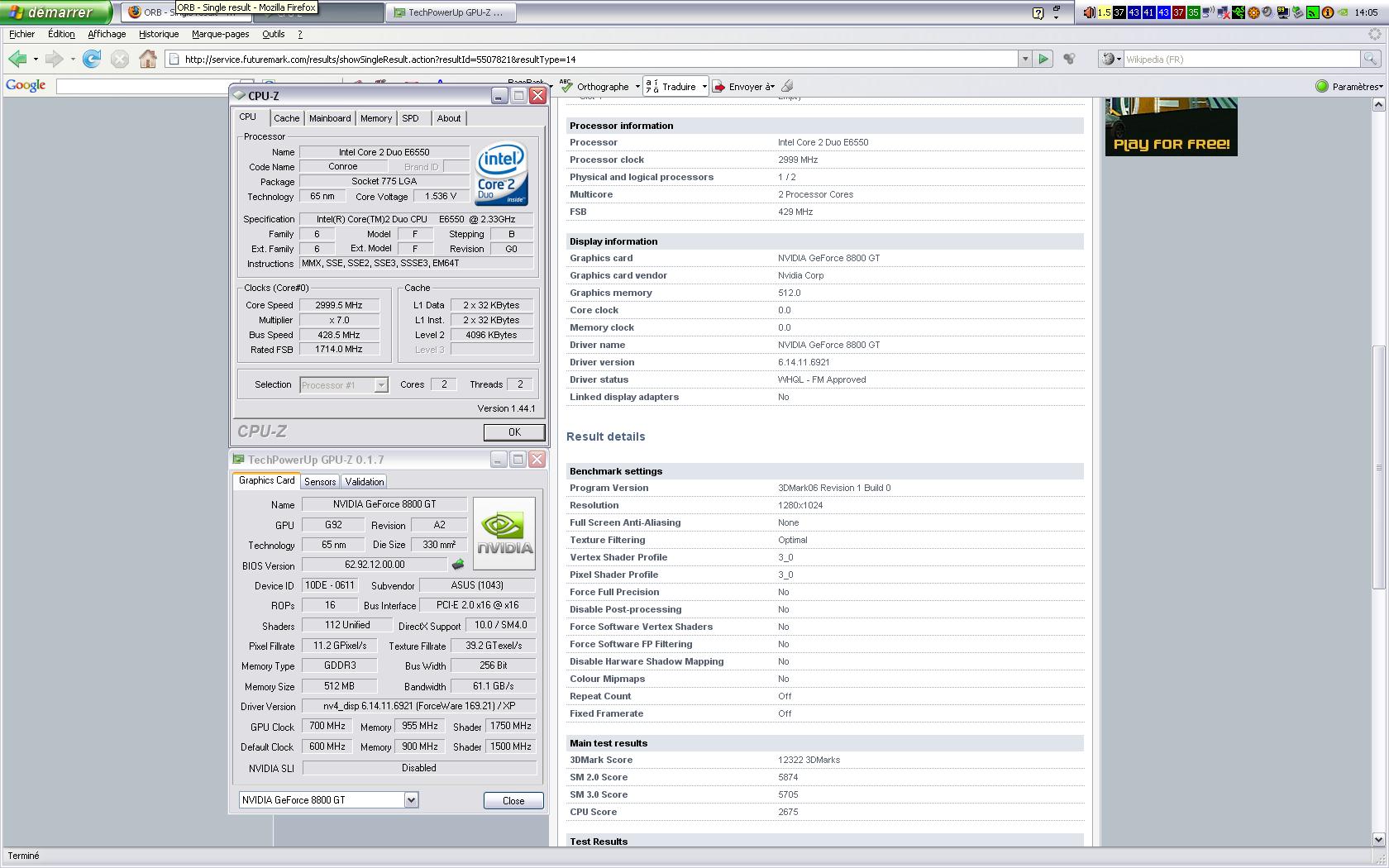Click the OK button in CPU-Z

point(514,432)
